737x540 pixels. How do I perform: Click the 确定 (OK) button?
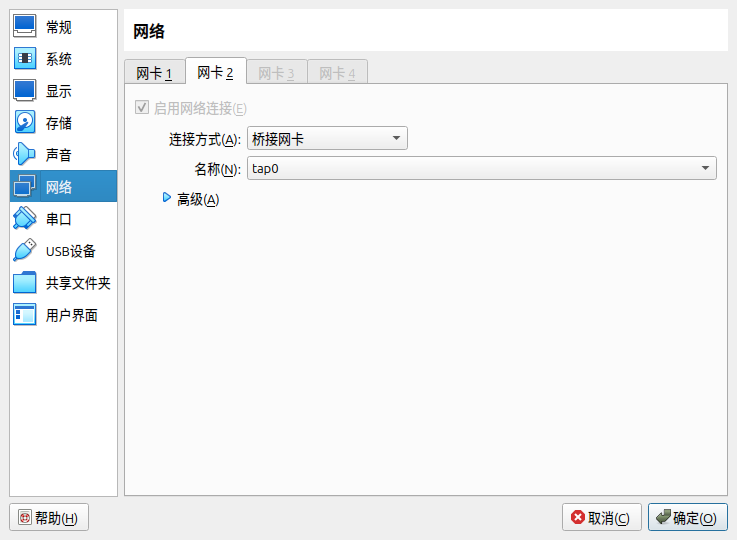click(x=687, y=518)
